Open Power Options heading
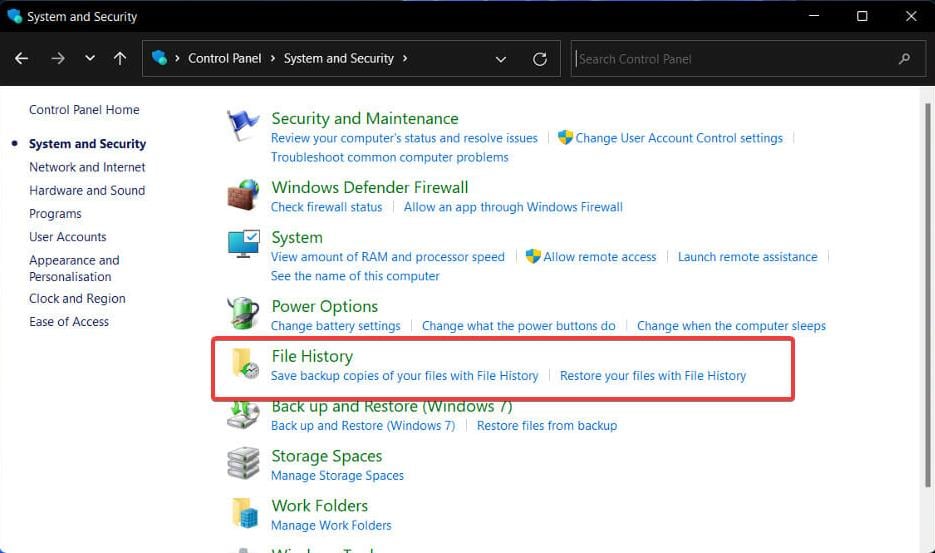The image size is (935, 553). point(325,306)
